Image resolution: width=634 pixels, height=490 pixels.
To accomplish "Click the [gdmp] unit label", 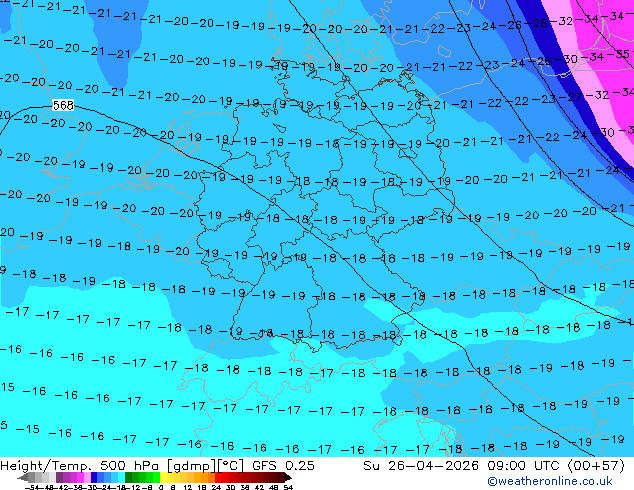I will pyautogui.click(x=190, y=466).
